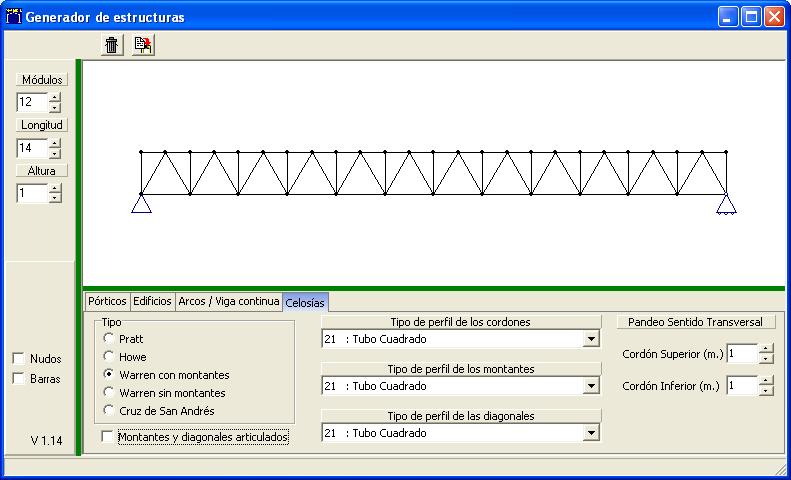Choose Cruz de San Andrés option
The width and height of the screenshot is (791, 480).
coord(108,411)
